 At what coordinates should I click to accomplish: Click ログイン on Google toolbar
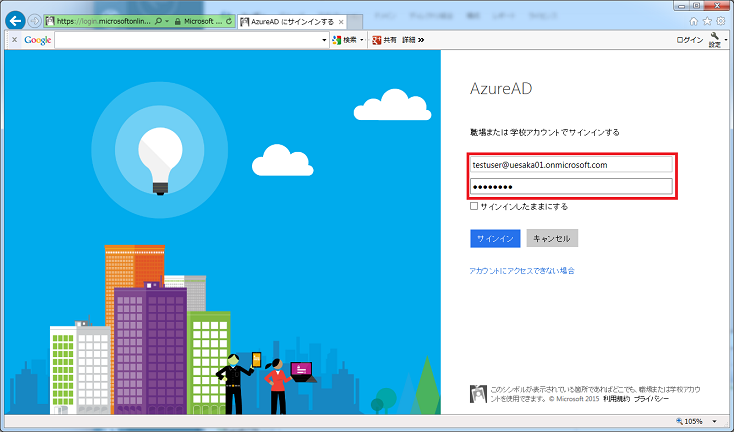coord(690,40)
